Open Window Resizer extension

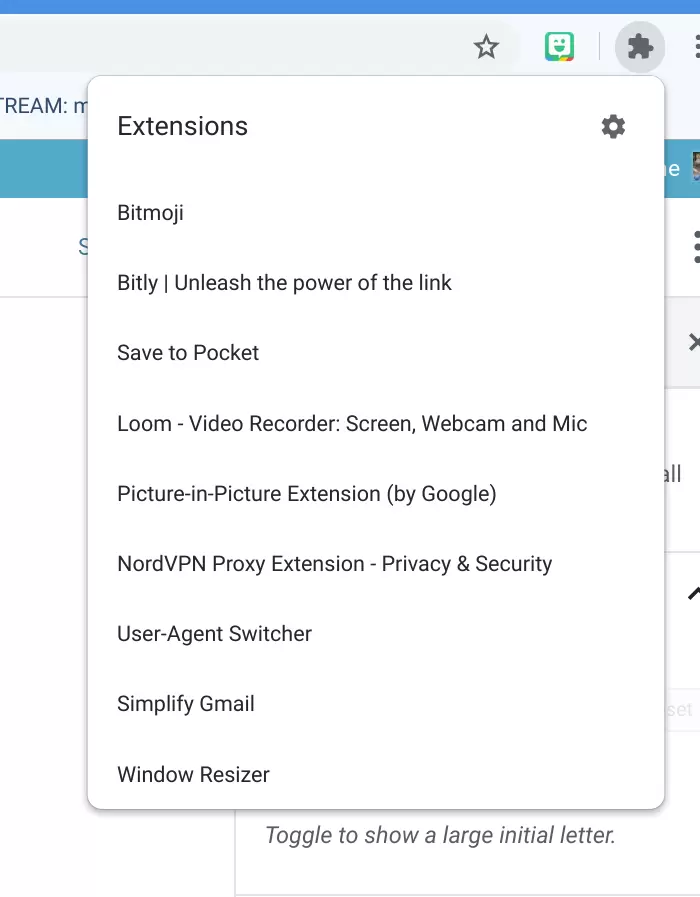point(193,774)
